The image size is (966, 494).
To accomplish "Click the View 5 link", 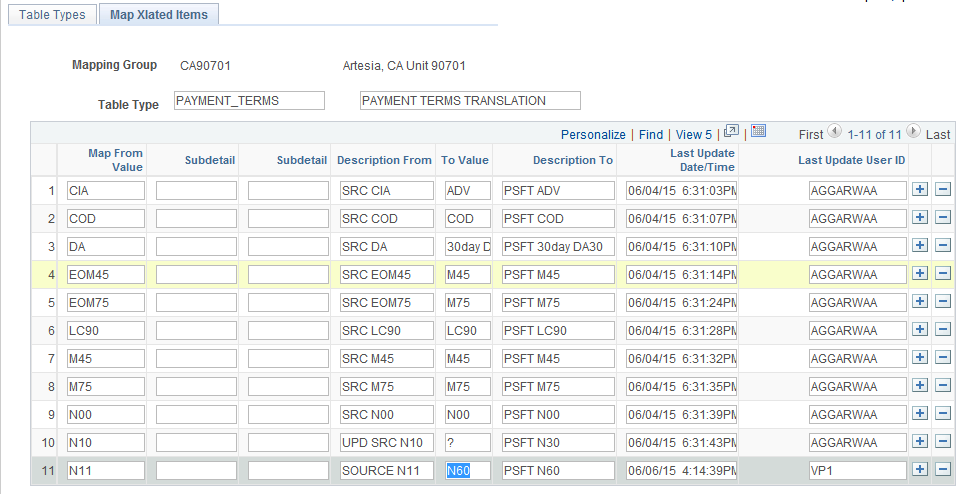I will 694,134.
